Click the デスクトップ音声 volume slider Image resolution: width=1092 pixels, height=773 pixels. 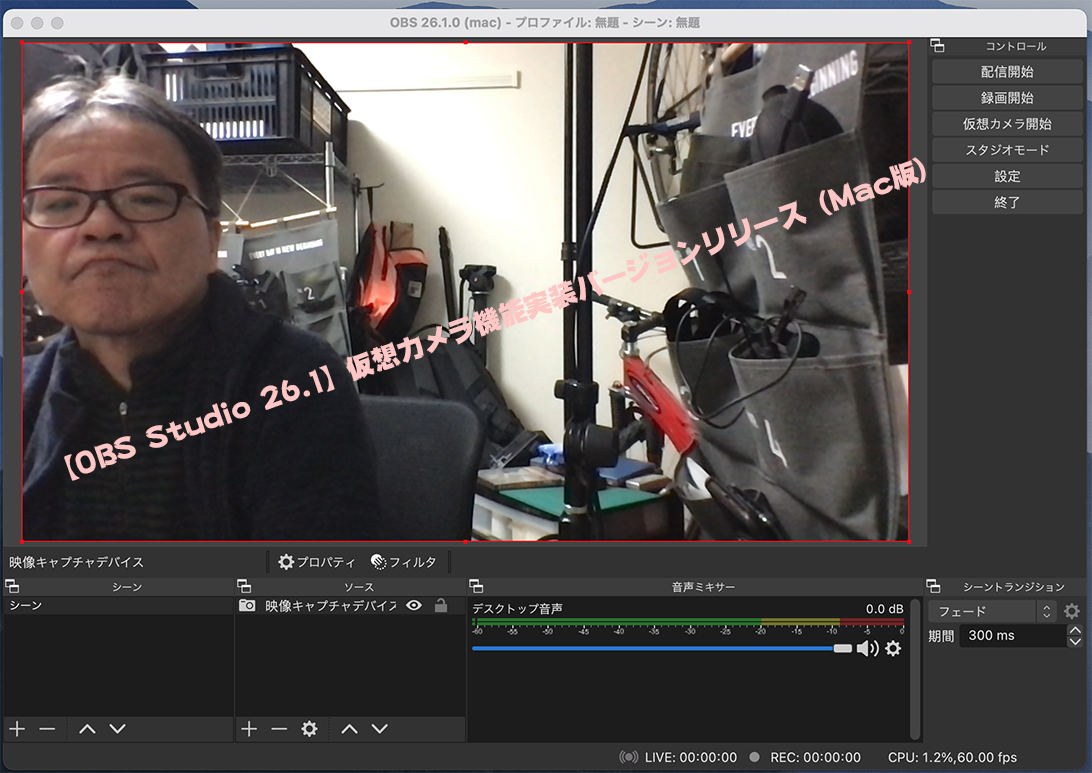[662, 648]
